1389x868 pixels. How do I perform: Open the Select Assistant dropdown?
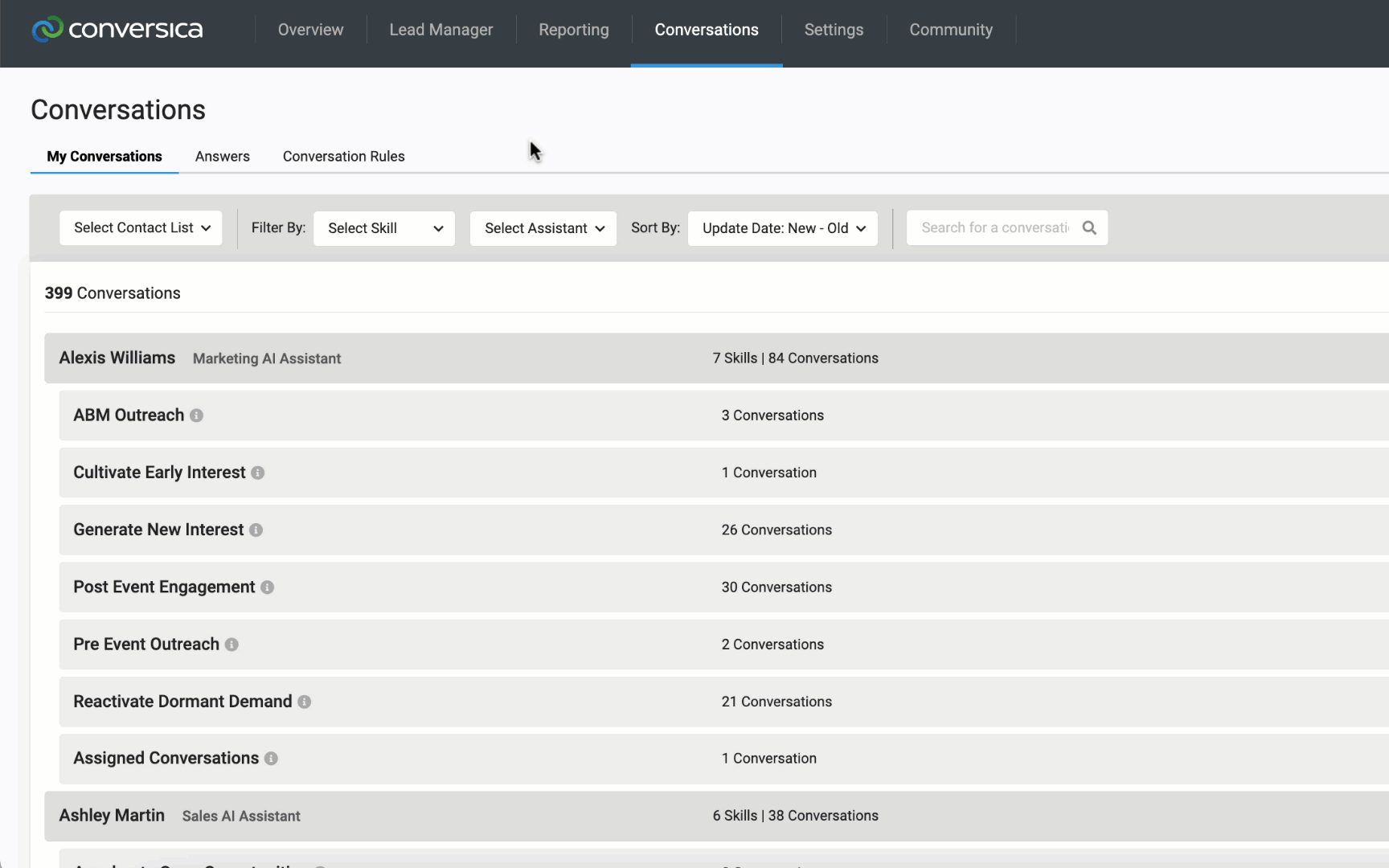pyautogui.click(x=543, y=228)
